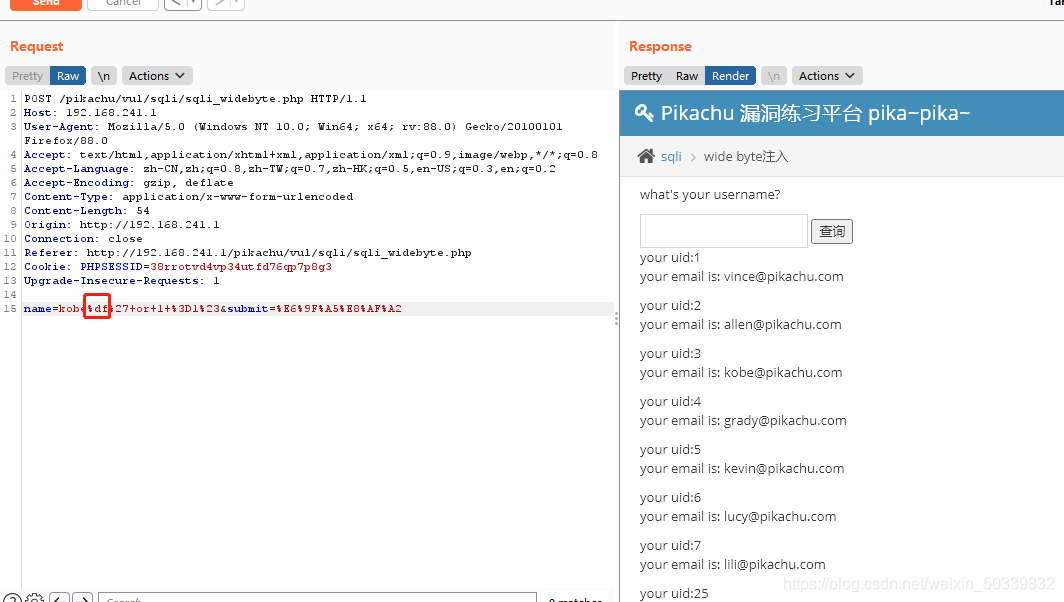1064x602 pixels.
Task: Go to previous request with back arrow
Action: [x=176, y=3]
